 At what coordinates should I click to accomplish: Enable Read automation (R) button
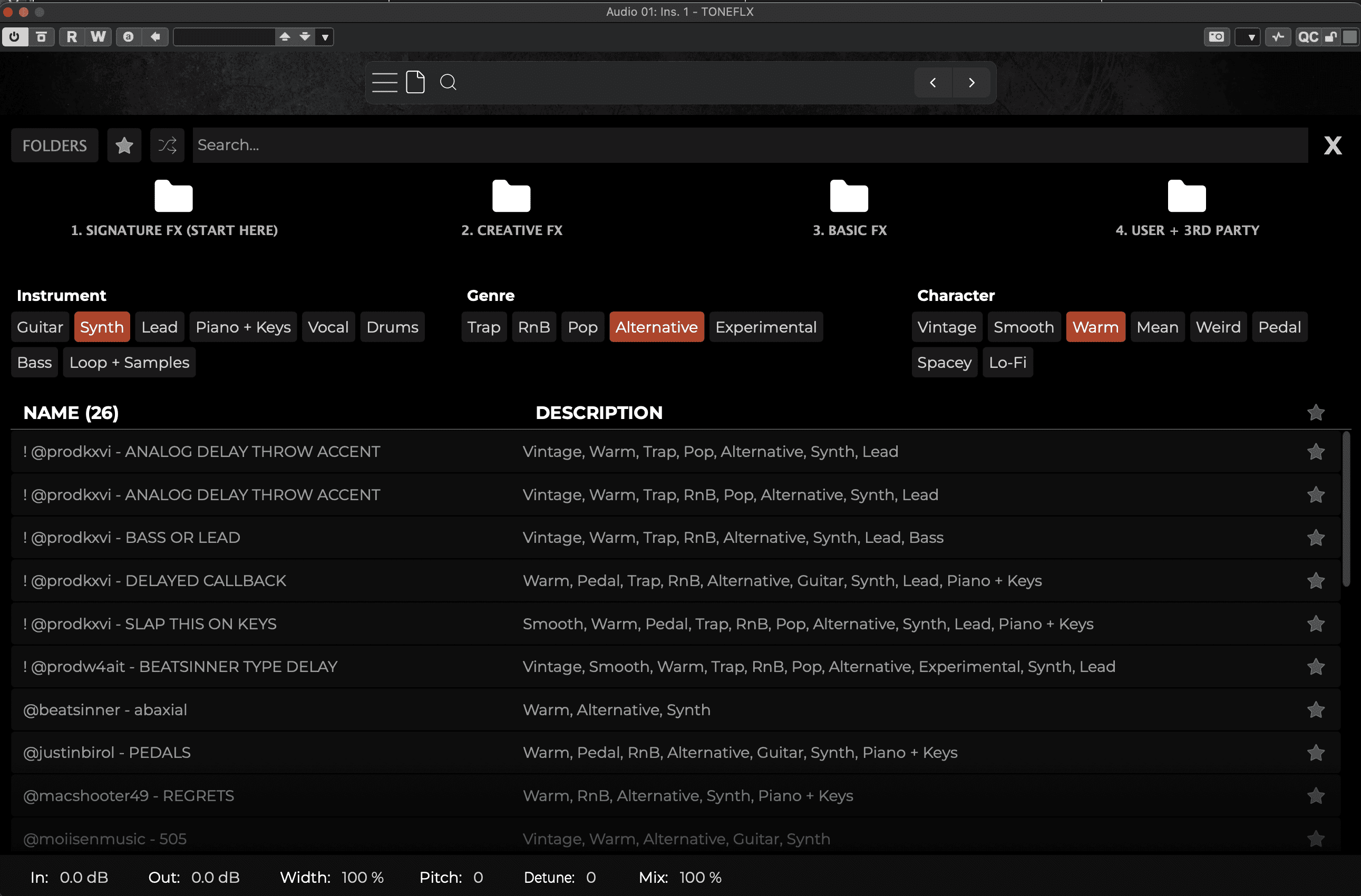point(72,37)
